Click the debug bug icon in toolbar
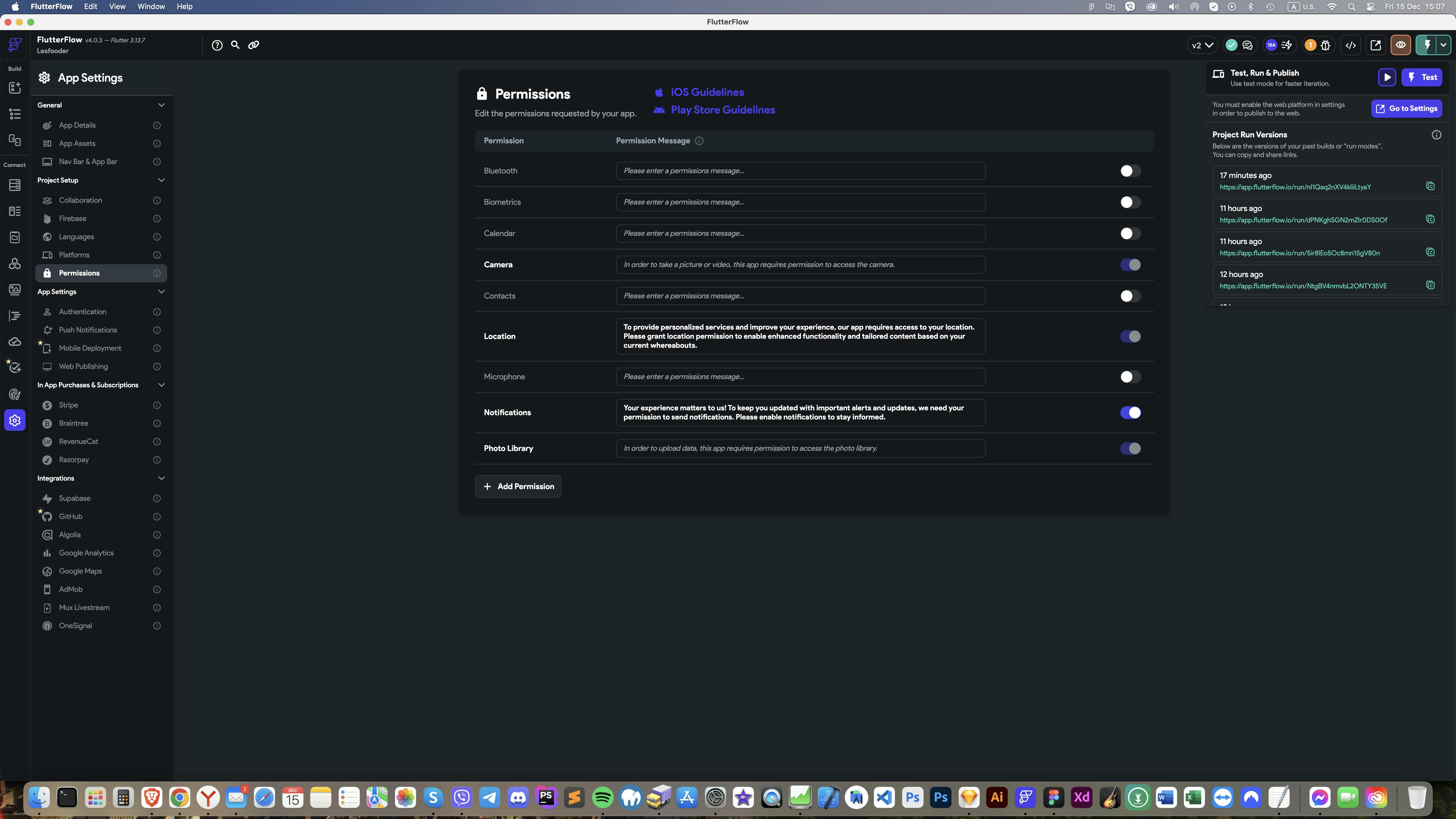The height and width of the screenshot is (819, 1456). point(1325,45)
